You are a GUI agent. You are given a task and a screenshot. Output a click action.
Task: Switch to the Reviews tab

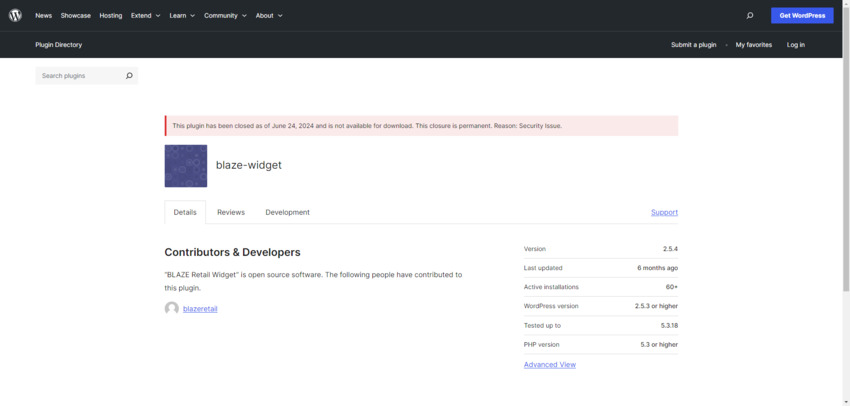point(231,212)
